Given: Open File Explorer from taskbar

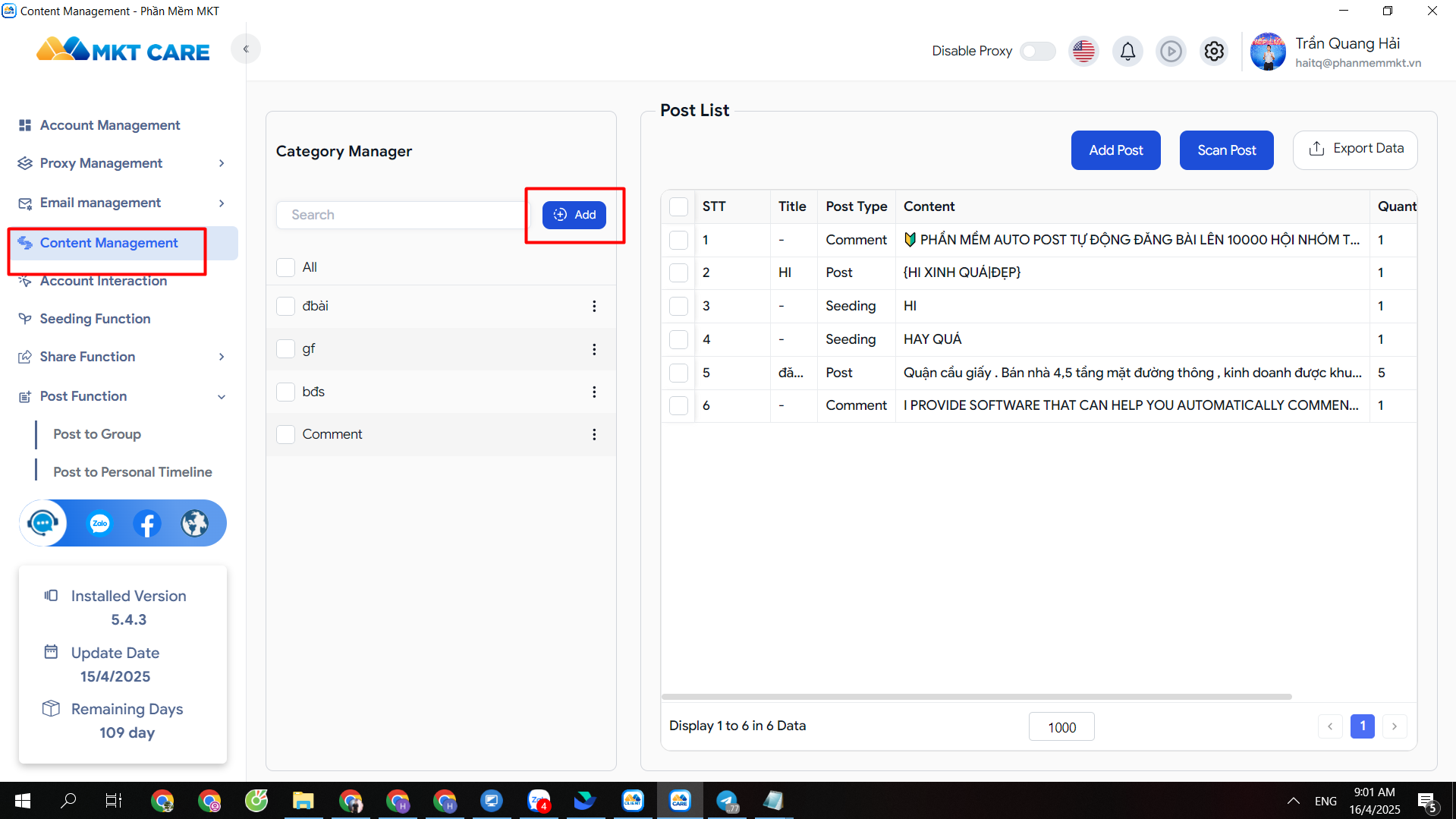Looking at the screenshot, I should point(303,801).
